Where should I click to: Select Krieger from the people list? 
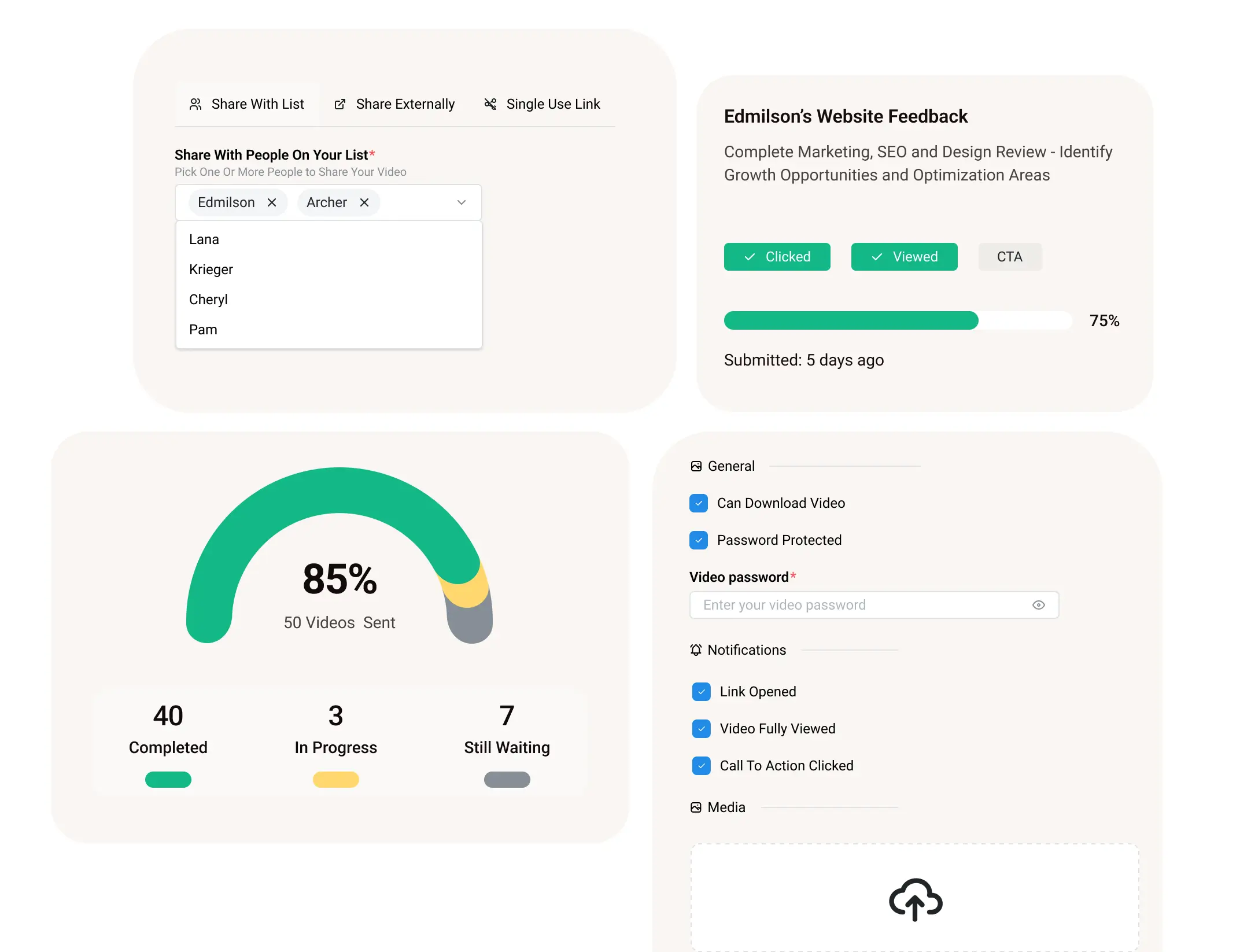click(211, 270)
